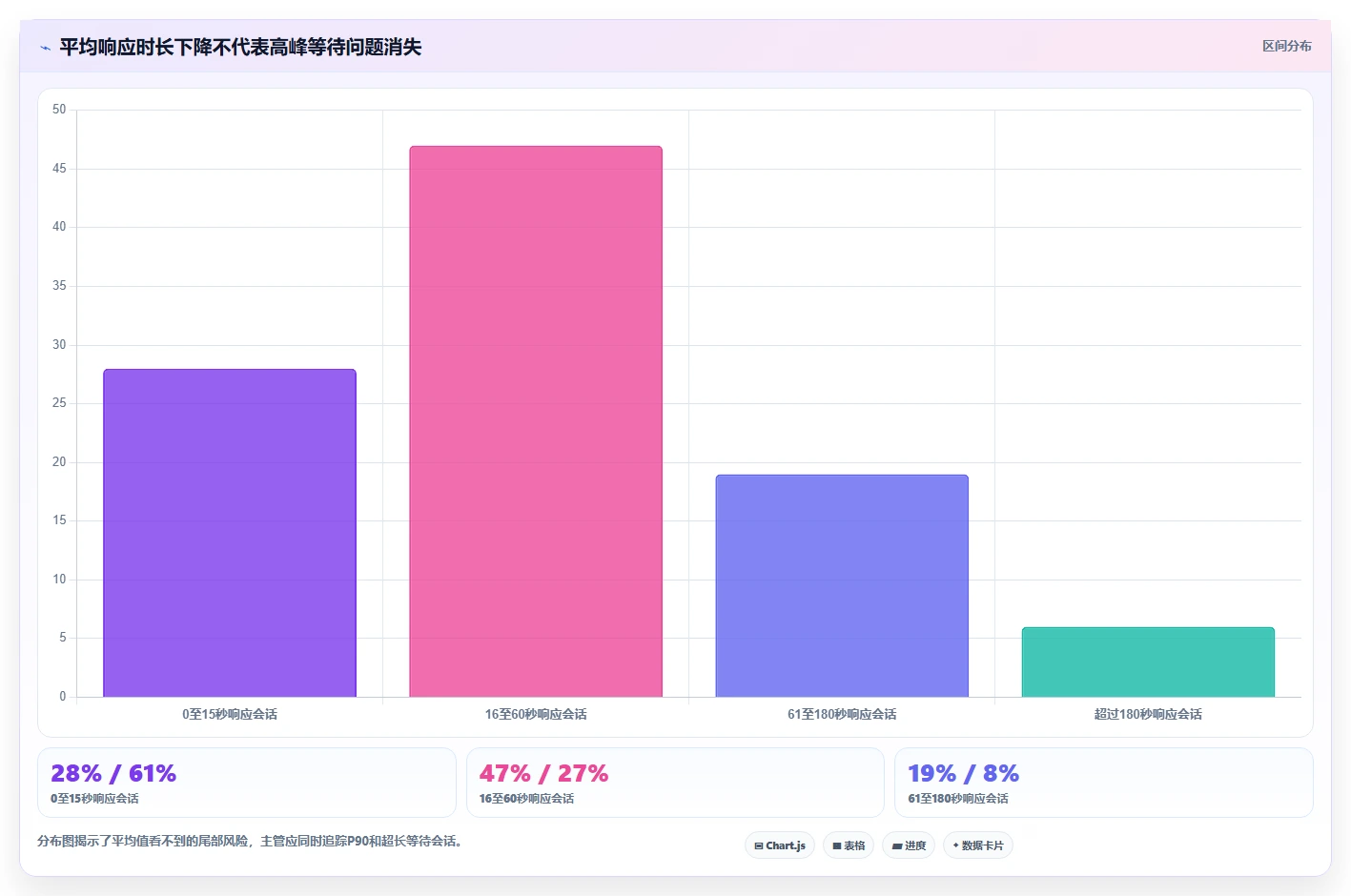Click the y-axis value 45
The image size is (1351, 896).
59,169
